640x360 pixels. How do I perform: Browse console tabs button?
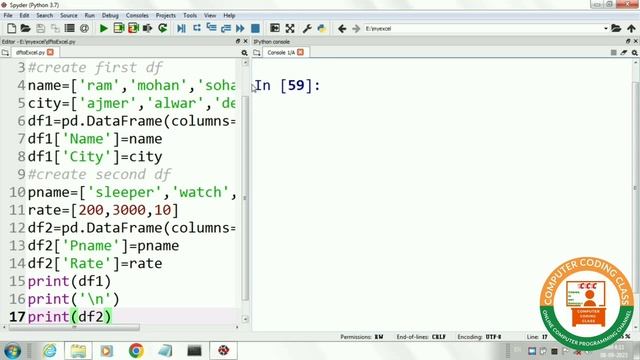click(x=257, y=53)
